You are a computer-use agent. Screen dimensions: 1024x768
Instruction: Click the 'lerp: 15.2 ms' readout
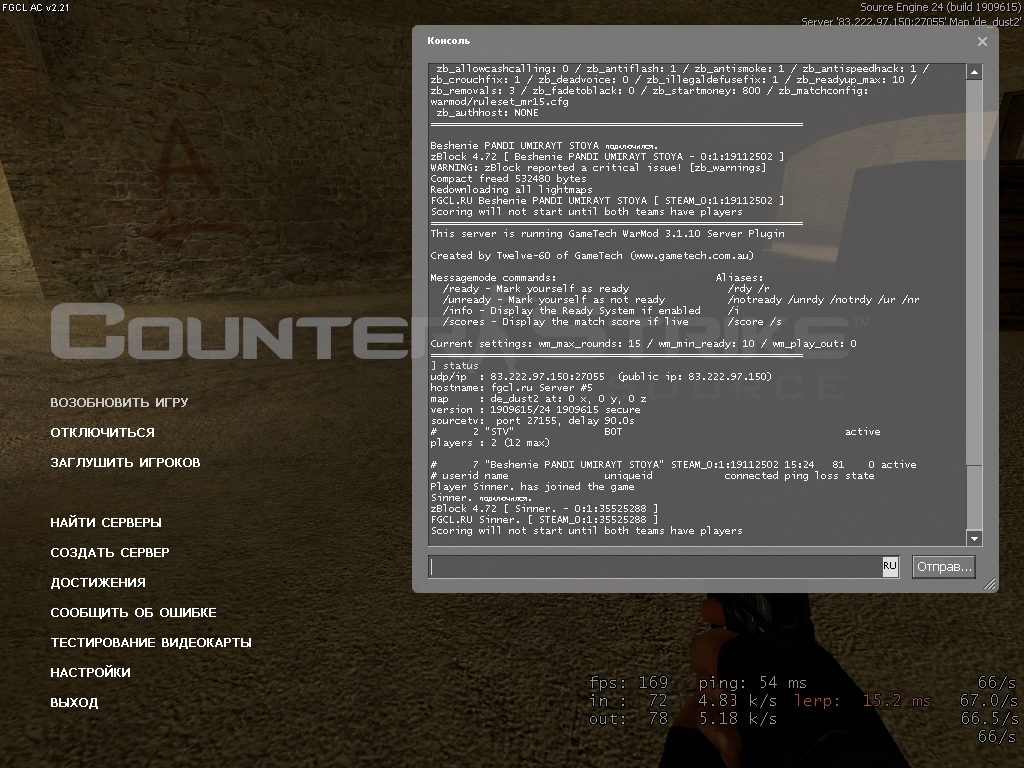(x=862, y=701)
